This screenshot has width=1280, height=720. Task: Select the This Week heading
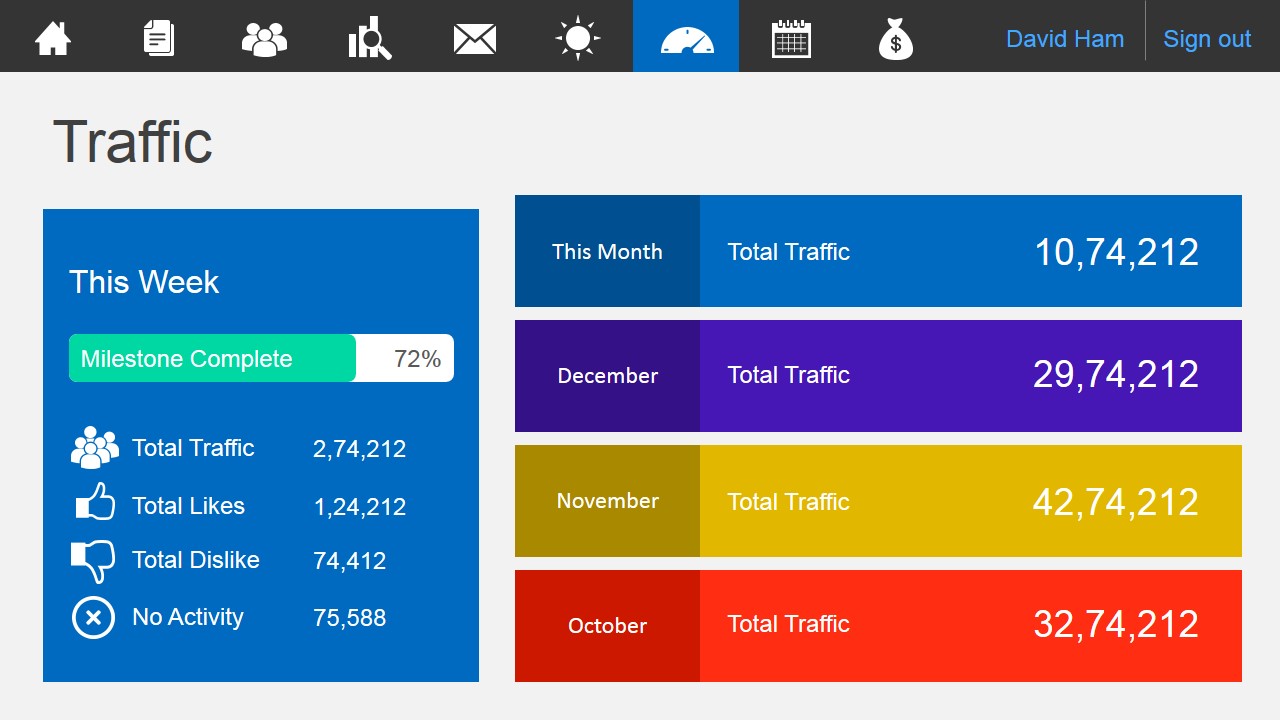pos(144,282)
